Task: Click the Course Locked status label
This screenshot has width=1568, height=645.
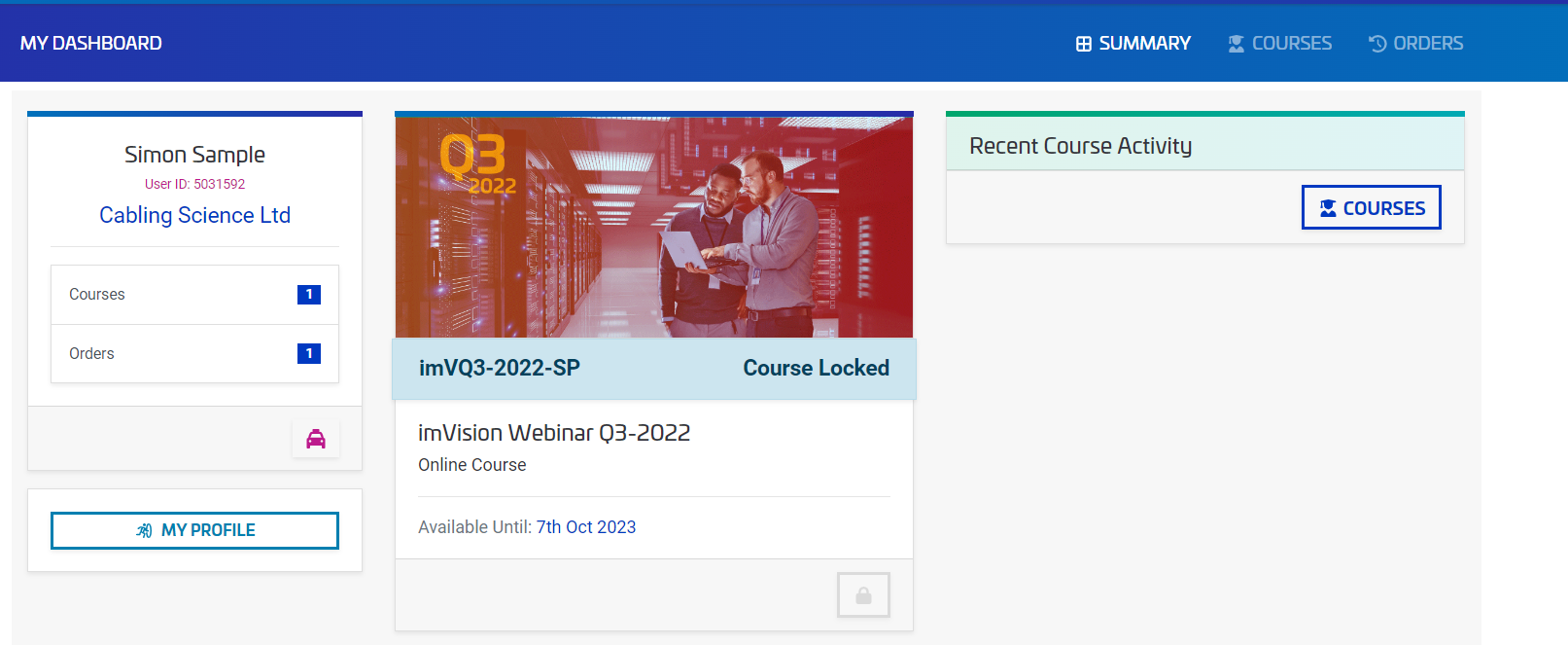Action: tap(817, 368)
